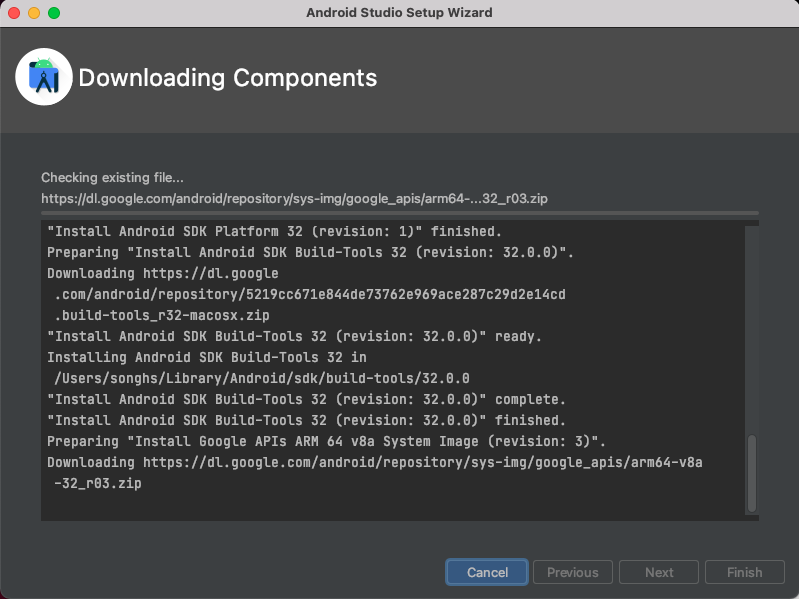Click the disabled Previous button
The height and width of the screenshot is (599, 799).
coord(573,572)
